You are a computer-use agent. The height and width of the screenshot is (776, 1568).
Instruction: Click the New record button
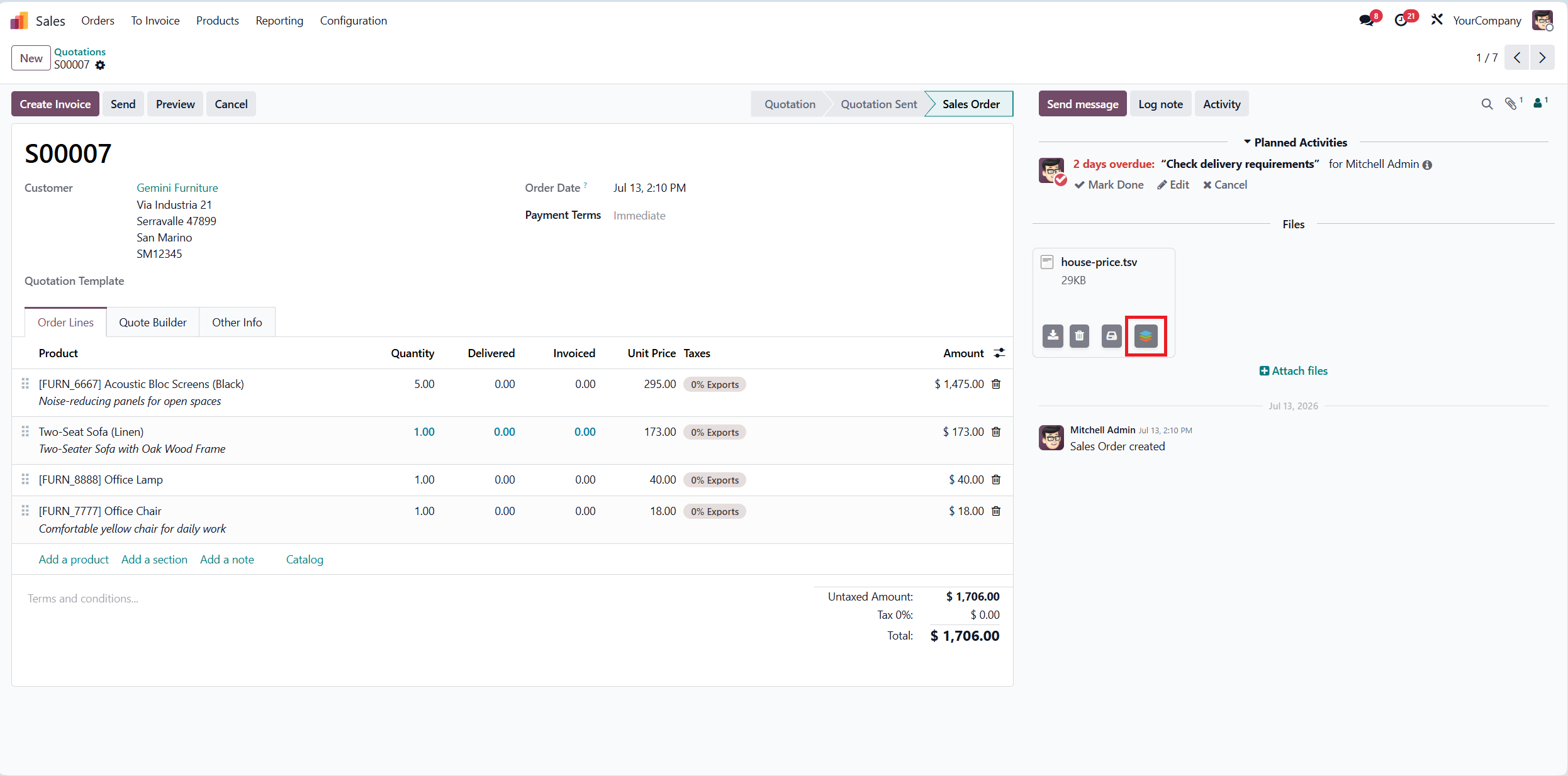point(31,58)
